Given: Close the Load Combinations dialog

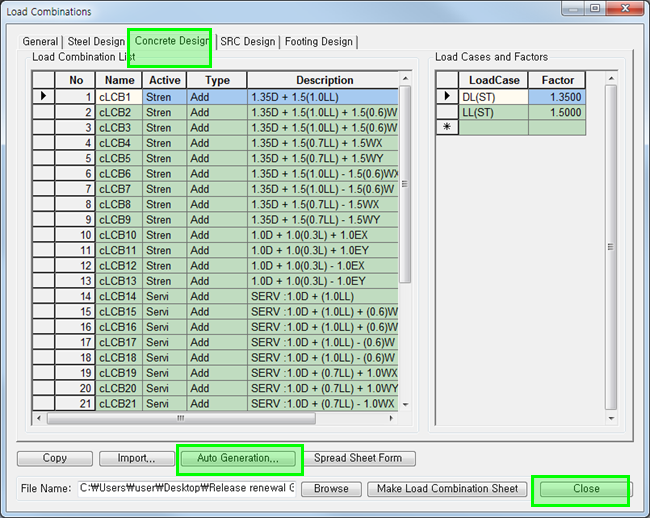Looking at the screenshot, I should (586, 489).
